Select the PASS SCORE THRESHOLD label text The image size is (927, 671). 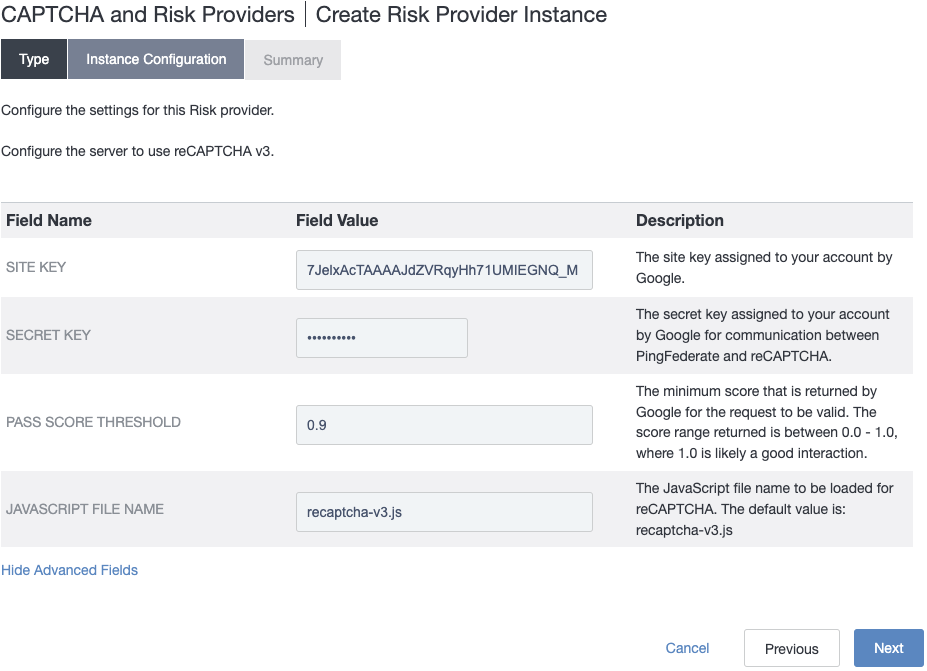[92, 423]
